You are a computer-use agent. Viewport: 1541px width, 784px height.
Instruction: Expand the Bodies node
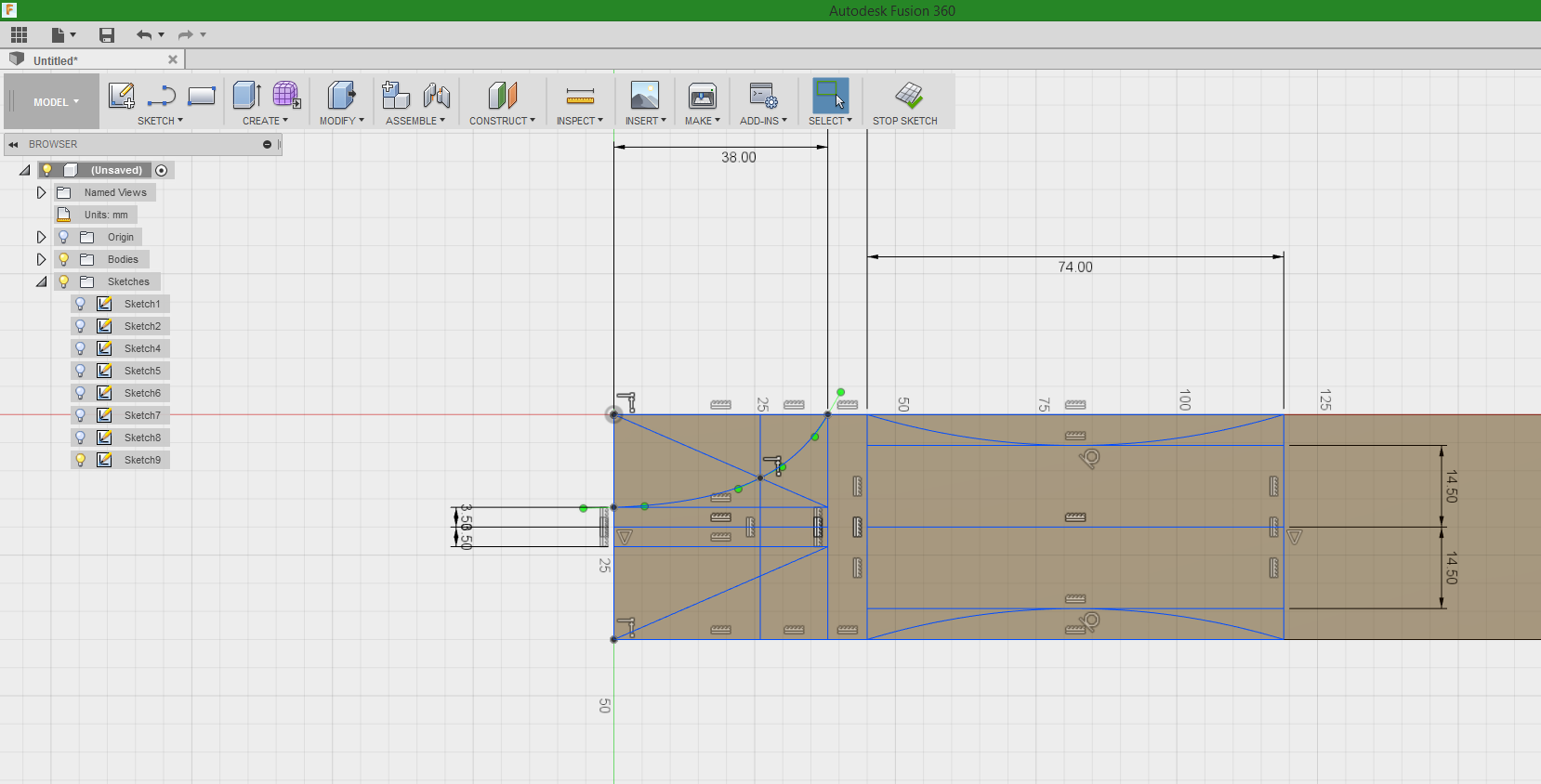[x=41, y=259]
